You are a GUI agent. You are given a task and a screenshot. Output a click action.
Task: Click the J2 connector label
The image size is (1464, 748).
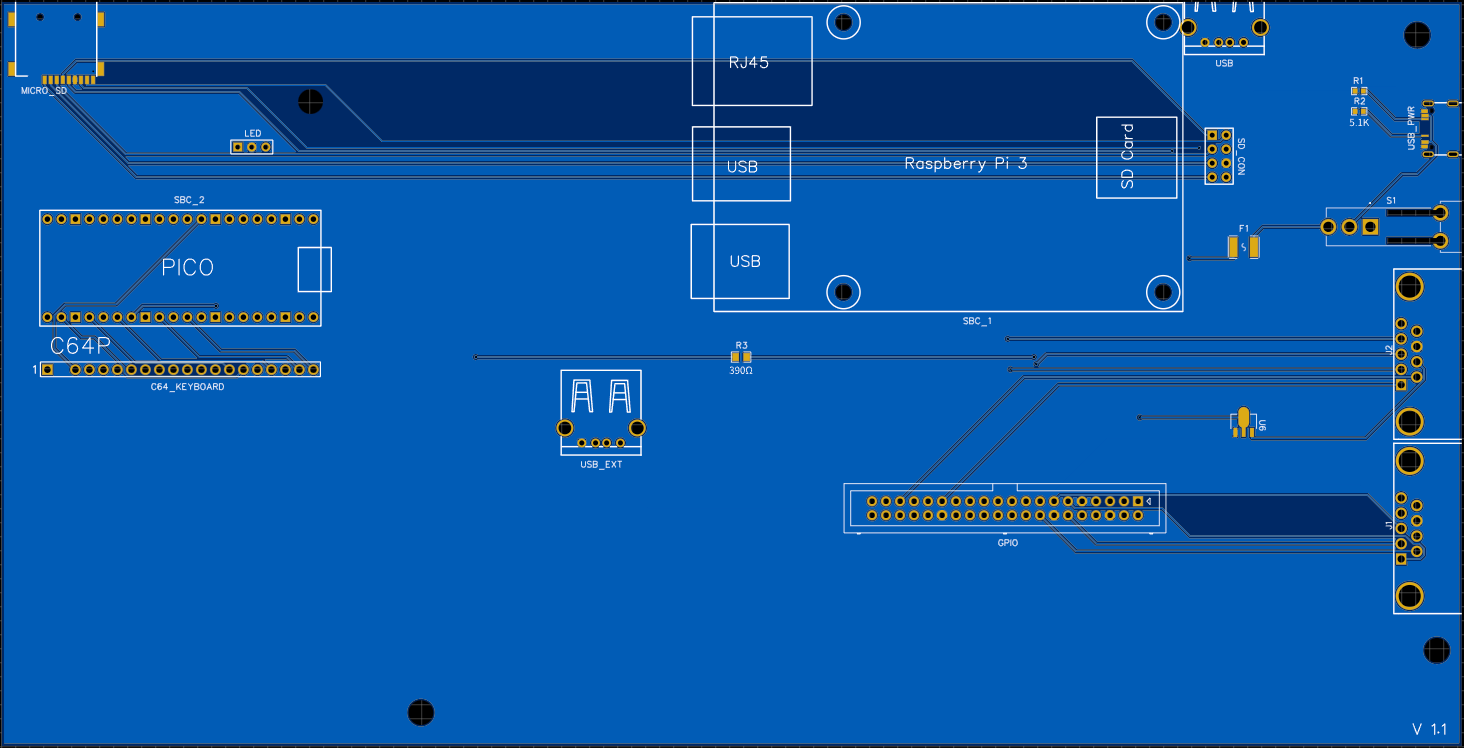click(x=1389, y=349)
